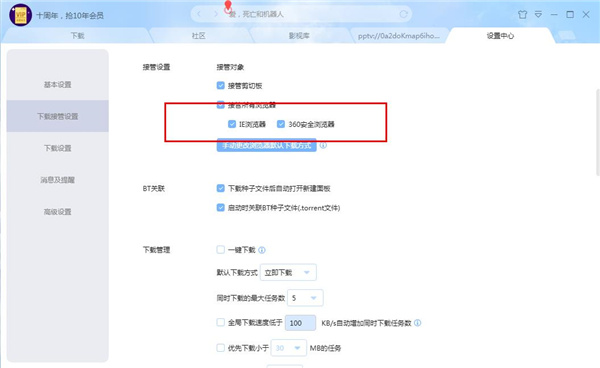Switch to the pptv:// tab
The width and height of the screenshot is (600, 368).
[399, 36]
